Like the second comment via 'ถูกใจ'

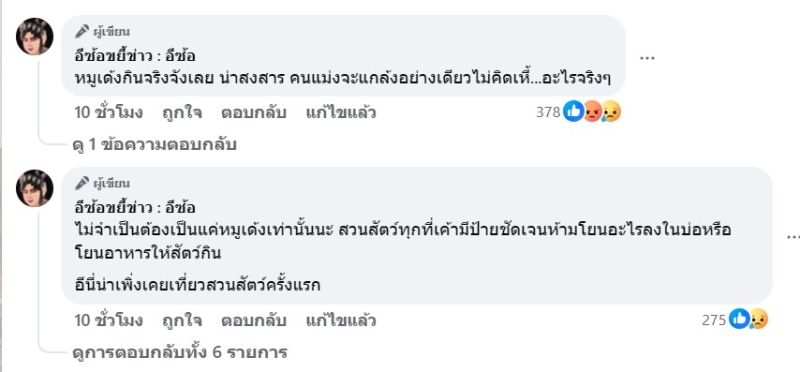coord(182,320)
